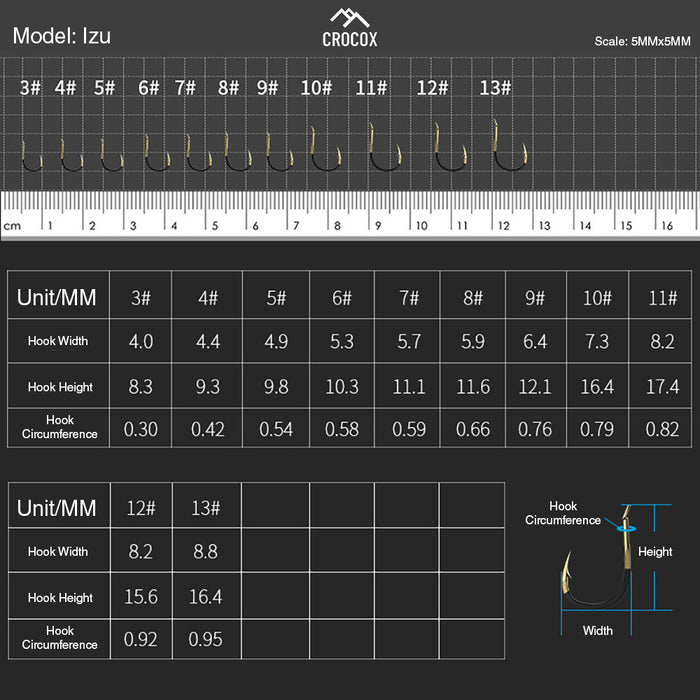Click the 10# hook image above the ruler

(x=324, y=152)
